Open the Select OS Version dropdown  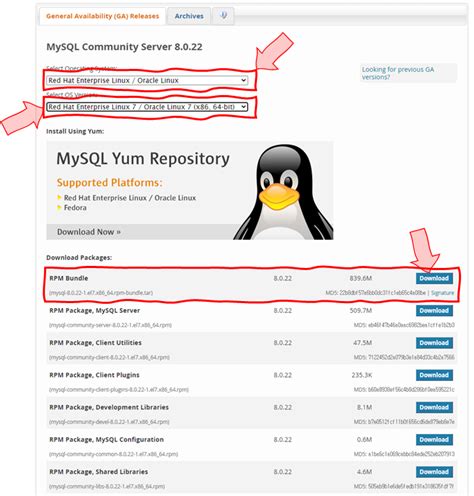click(x=147, y=107)
